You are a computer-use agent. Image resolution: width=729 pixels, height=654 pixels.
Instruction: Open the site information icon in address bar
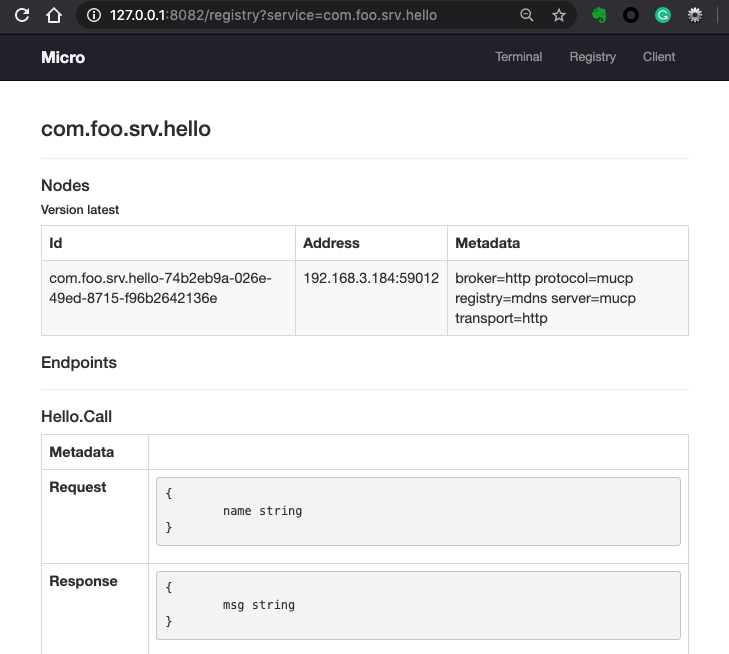point(93,15)
